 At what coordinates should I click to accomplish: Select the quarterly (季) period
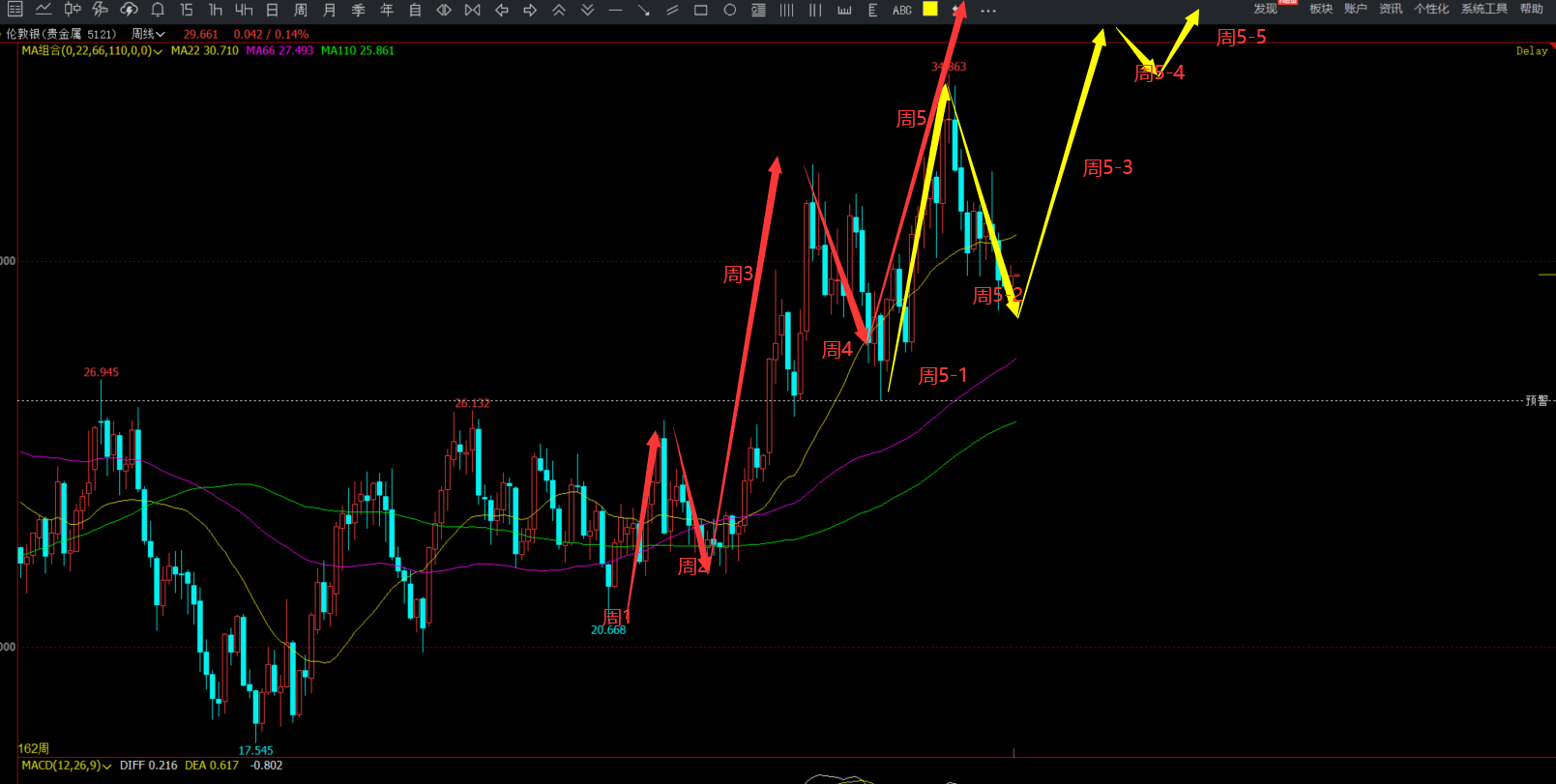[x=358, y=10]
